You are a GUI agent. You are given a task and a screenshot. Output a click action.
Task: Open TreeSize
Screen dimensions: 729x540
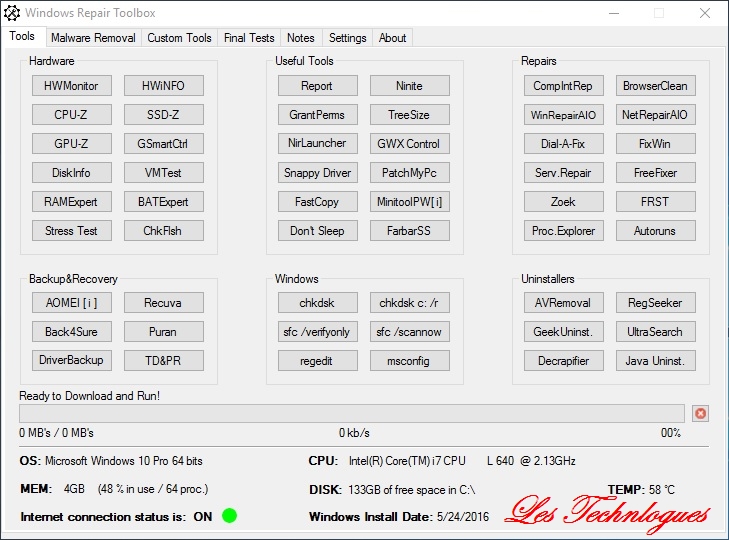coord(410,114)
